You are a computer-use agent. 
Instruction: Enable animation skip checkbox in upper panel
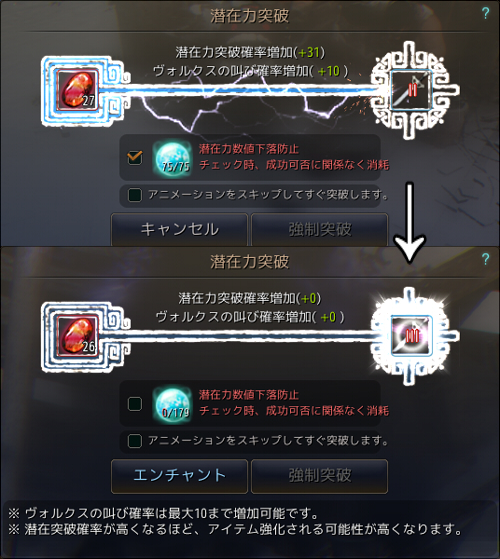pyautogui.click(x=135, y=195)
